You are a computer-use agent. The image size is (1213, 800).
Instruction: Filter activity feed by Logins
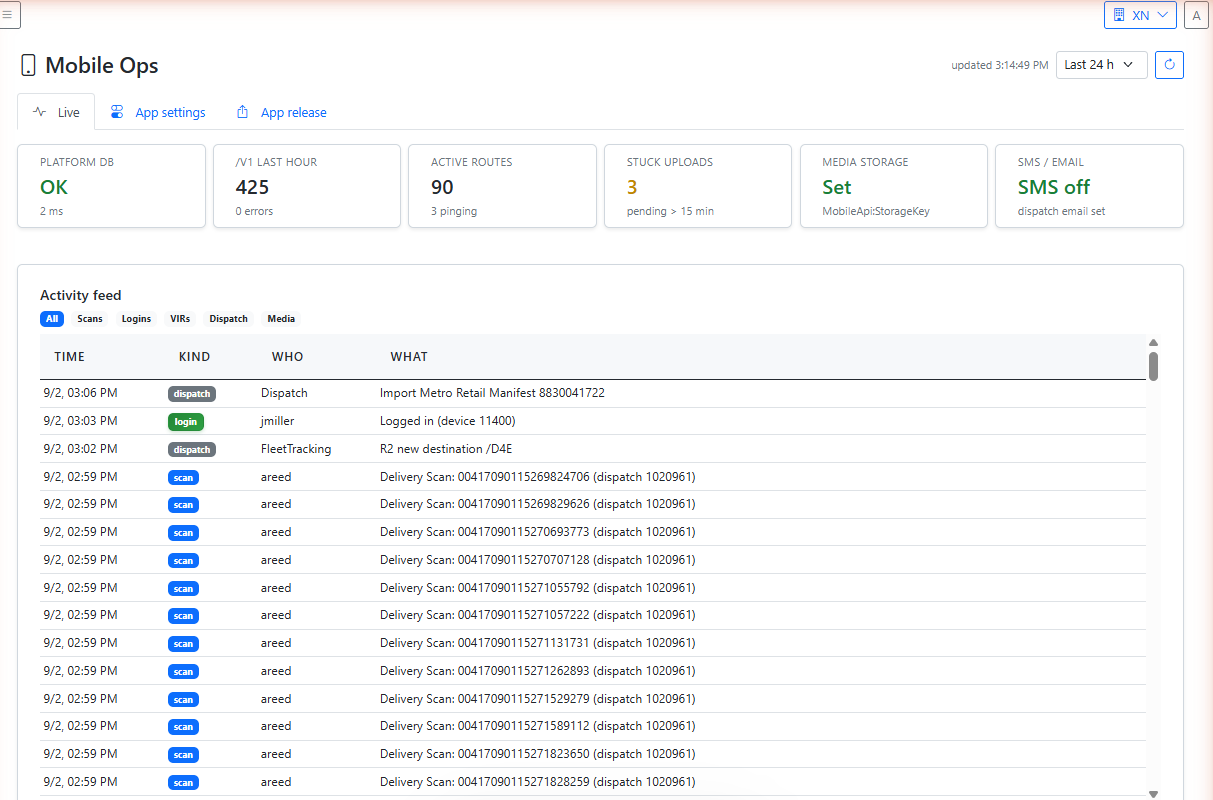point(136,319)
